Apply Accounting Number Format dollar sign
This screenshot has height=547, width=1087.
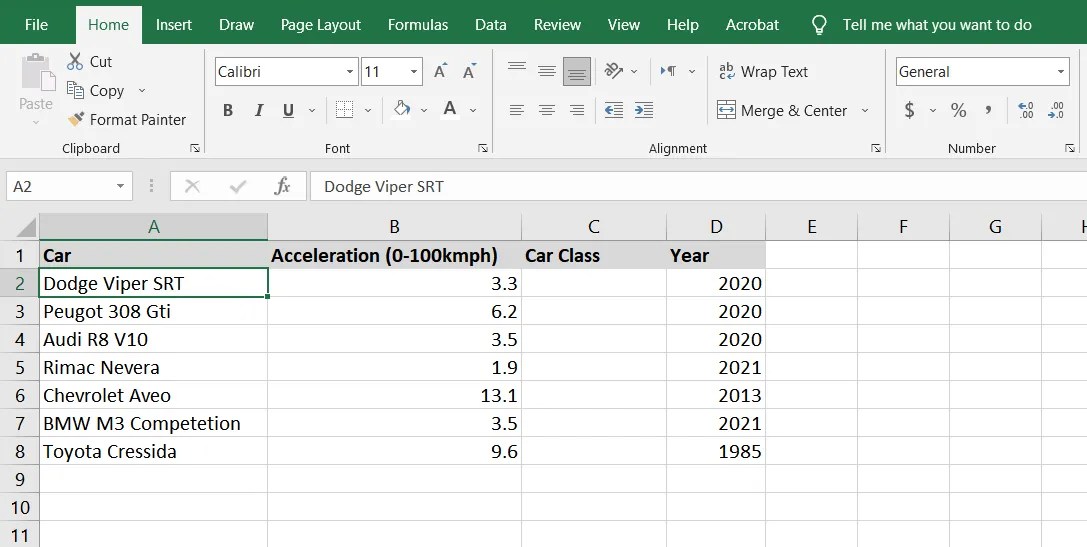(910, 110)
